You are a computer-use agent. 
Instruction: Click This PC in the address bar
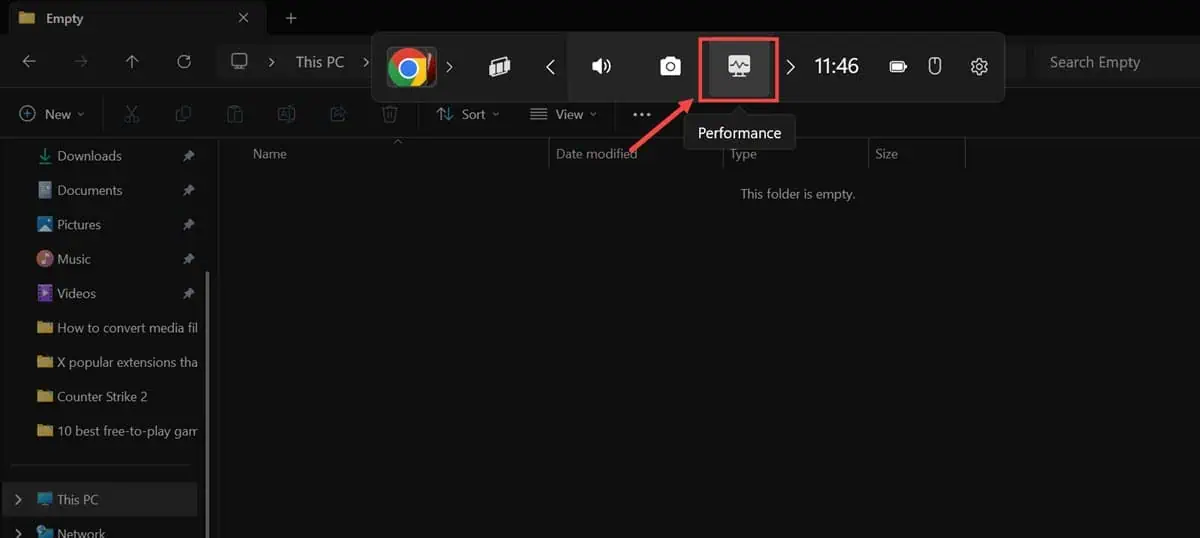point(319,62)
